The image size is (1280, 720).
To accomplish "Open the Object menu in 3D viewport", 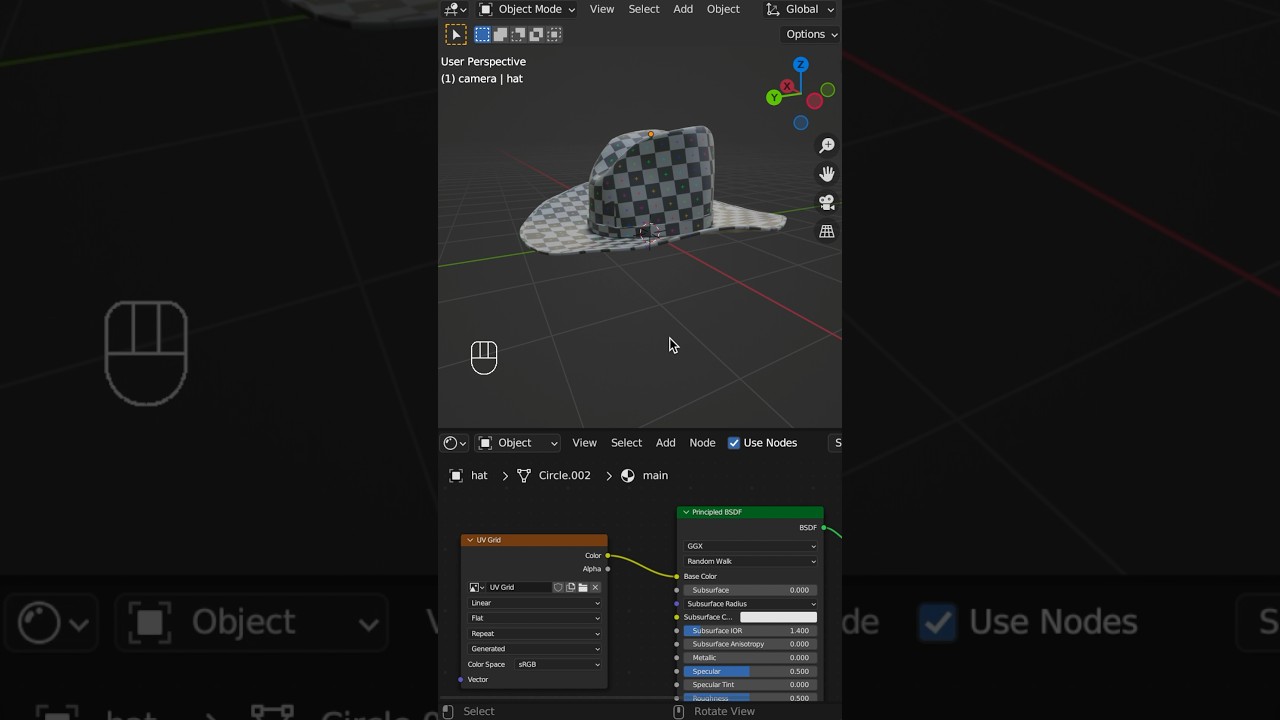I will (723, 9).
